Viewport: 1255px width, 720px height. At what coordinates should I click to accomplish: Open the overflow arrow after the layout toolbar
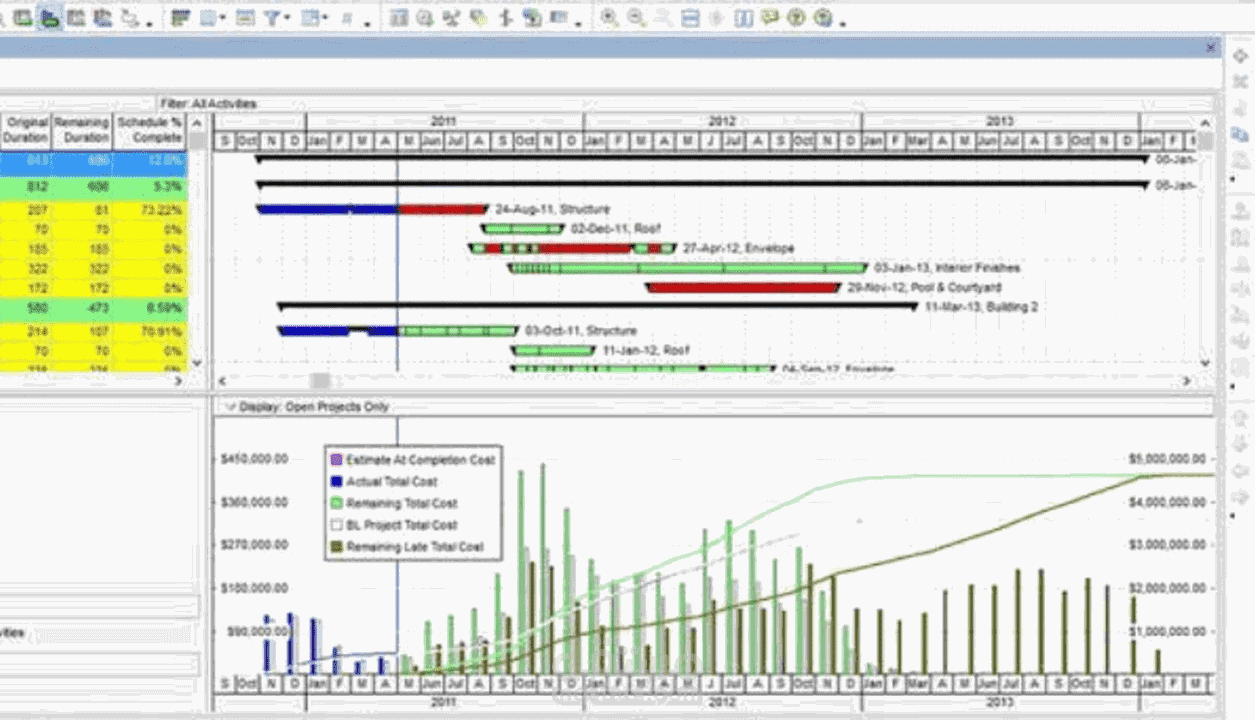tap(368, 23)
